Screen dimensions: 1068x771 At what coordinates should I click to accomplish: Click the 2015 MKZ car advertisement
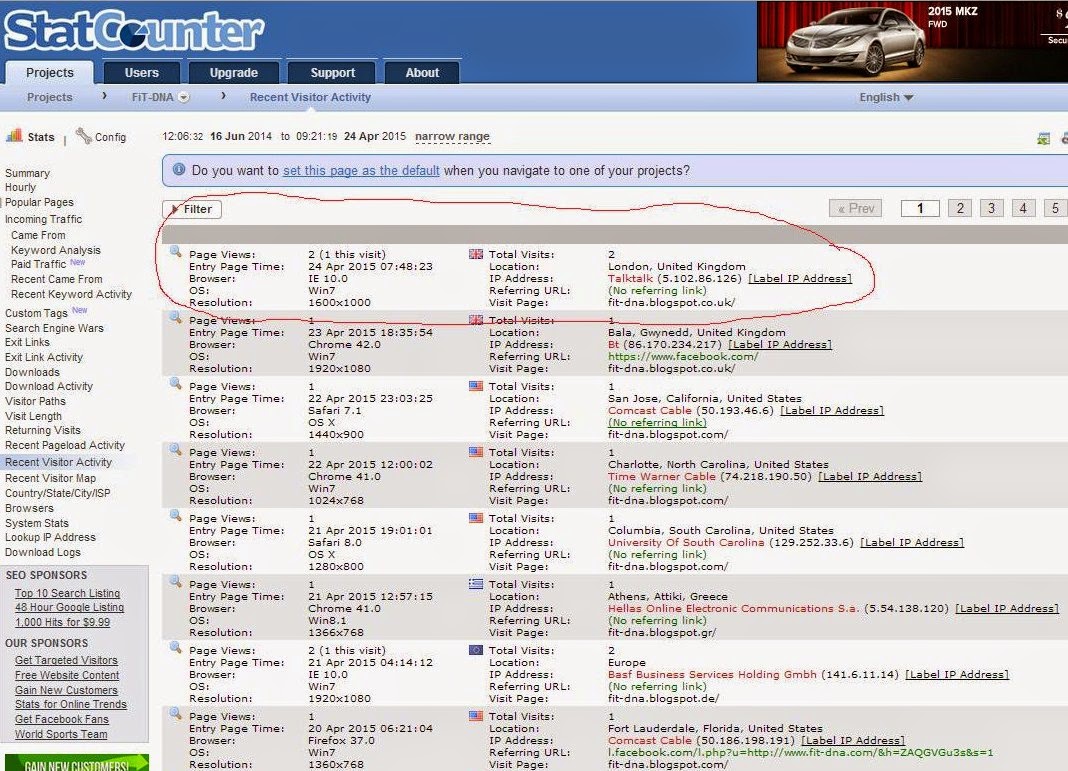click(913, 42)
